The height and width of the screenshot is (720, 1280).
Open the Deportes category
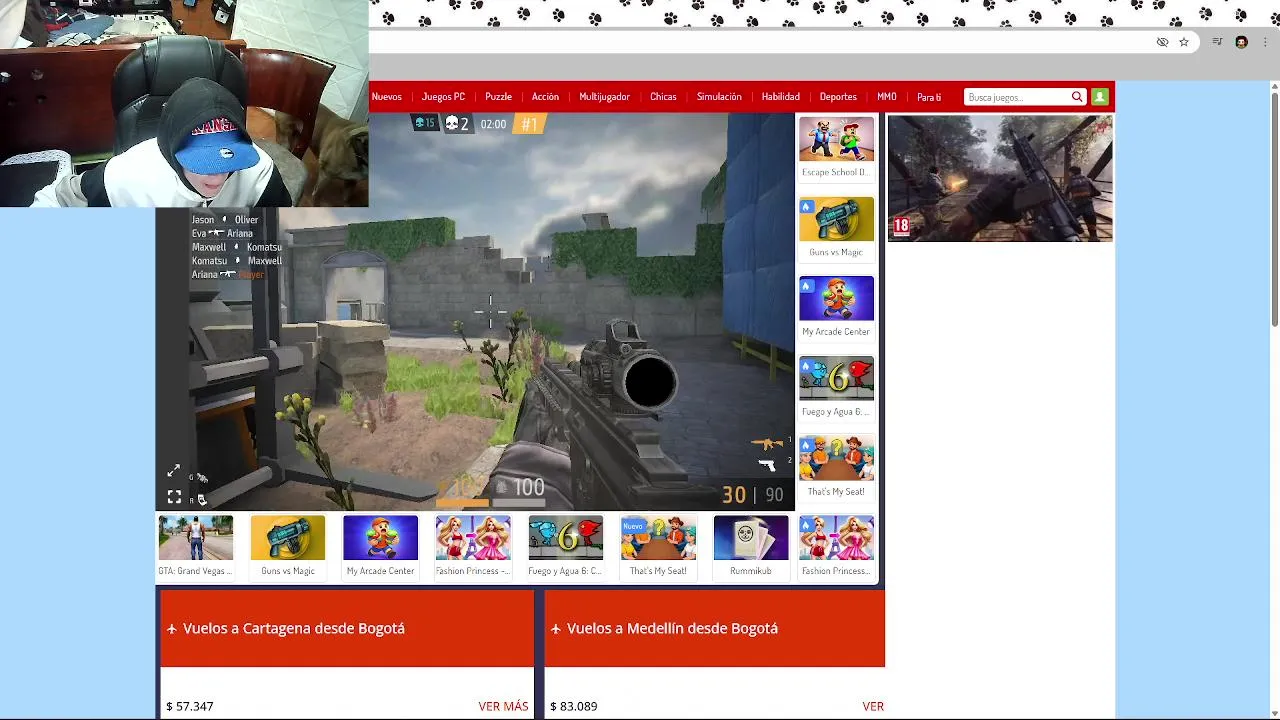[838, 97]
